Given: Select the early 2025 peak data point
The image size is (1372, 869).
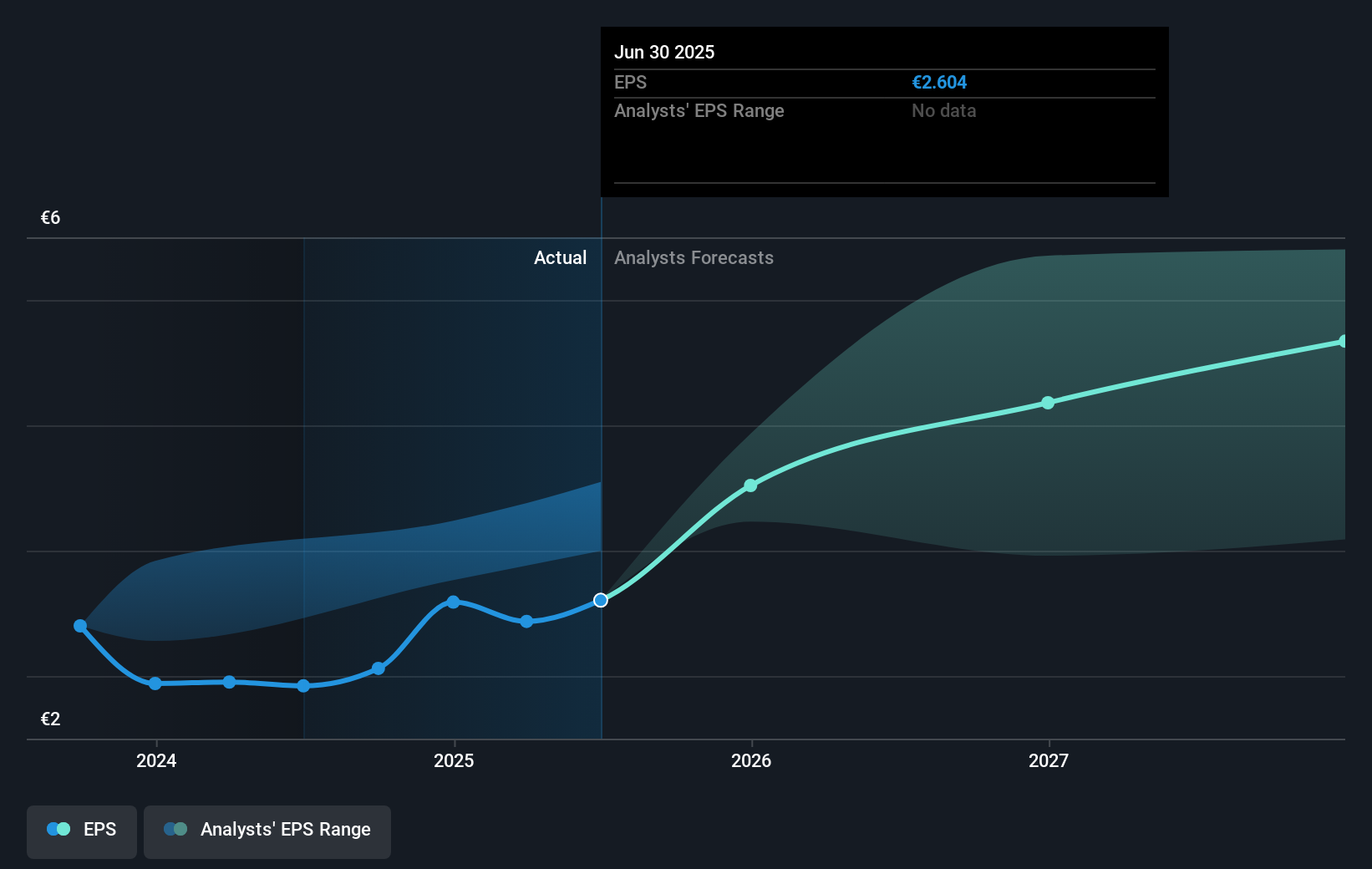Looking at the screenshot, I should click(452, 602).
